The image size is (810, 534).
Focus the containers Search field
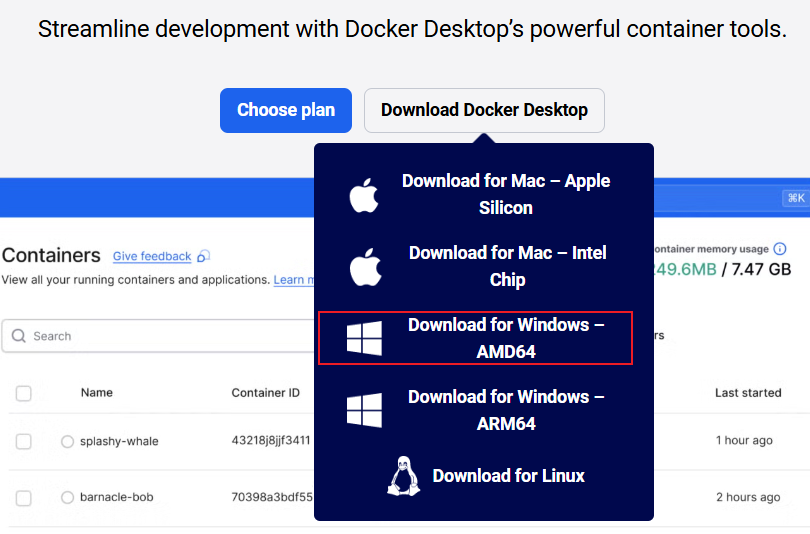(160, 336)
